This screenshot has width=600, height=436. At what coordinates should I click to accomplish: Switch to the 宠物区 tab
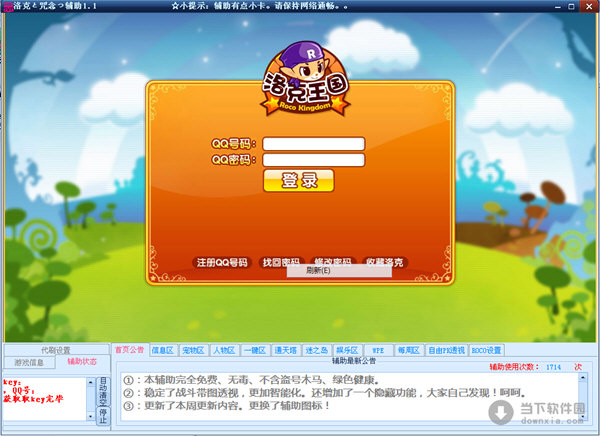[x=193, y=350]
